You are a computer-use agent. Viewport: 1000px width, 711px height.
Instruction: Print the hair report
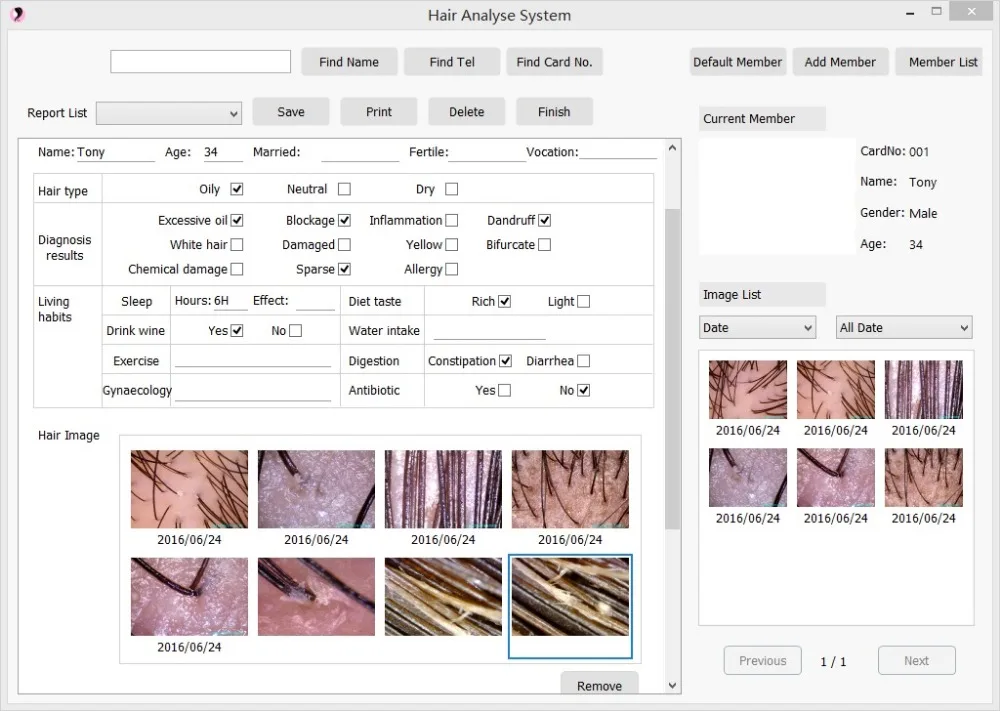click(x=379, y=112)
